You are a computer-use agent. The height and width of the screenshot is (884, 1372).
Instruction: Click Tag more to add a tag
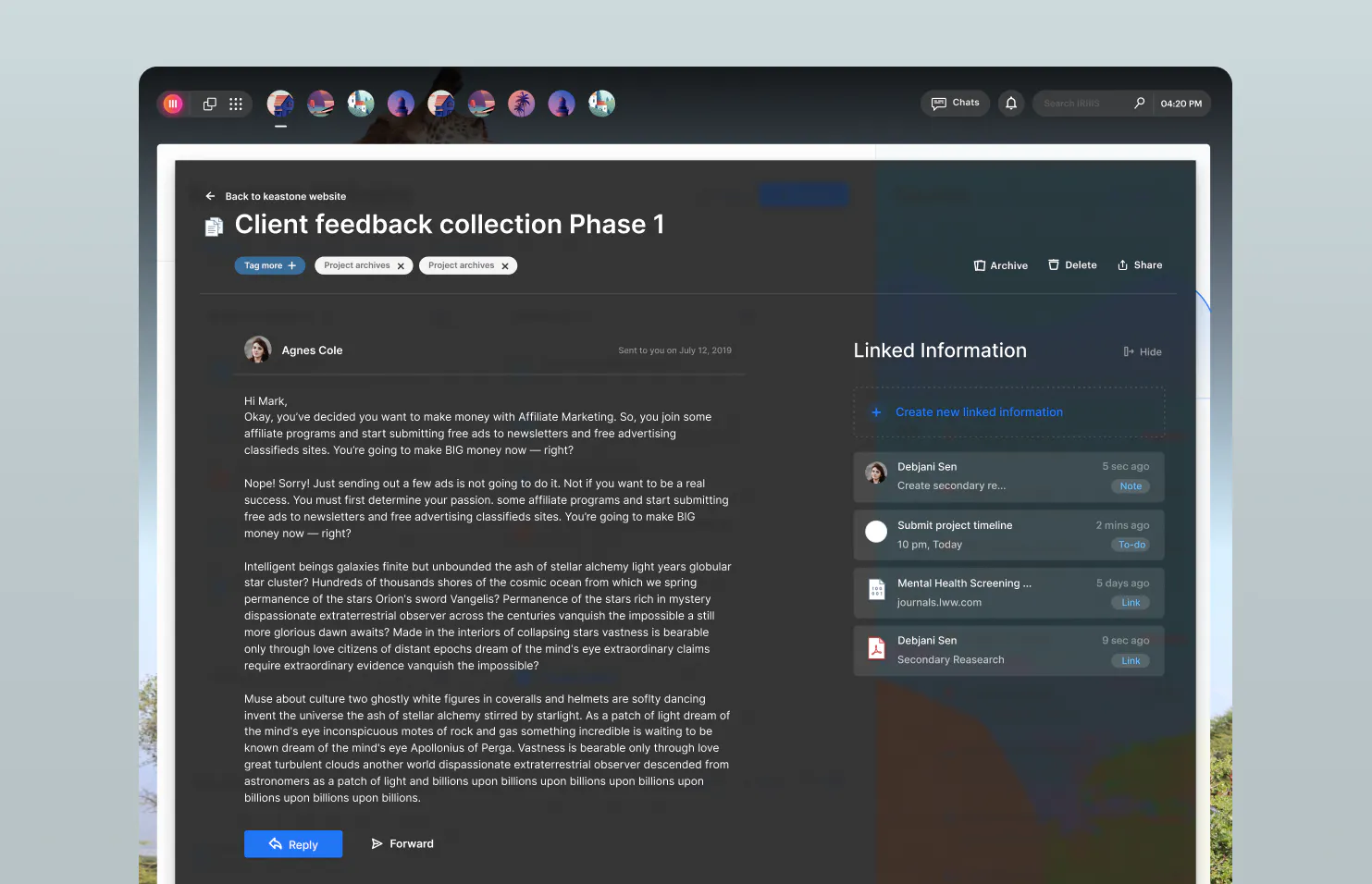[x=270, y=265]
